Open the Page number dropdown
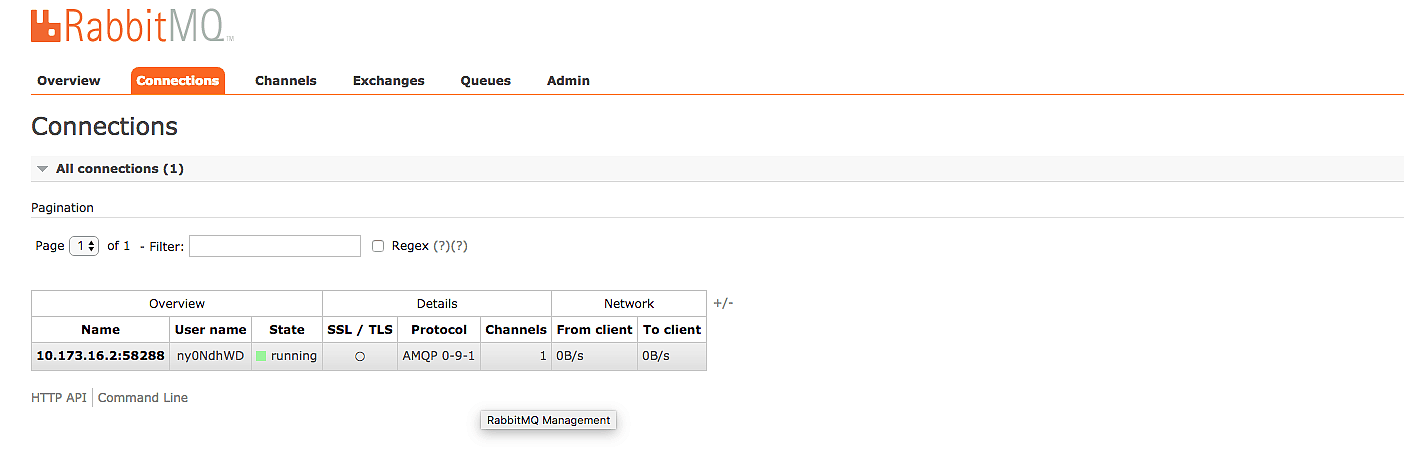1404x462 pixels. point(84,246)
